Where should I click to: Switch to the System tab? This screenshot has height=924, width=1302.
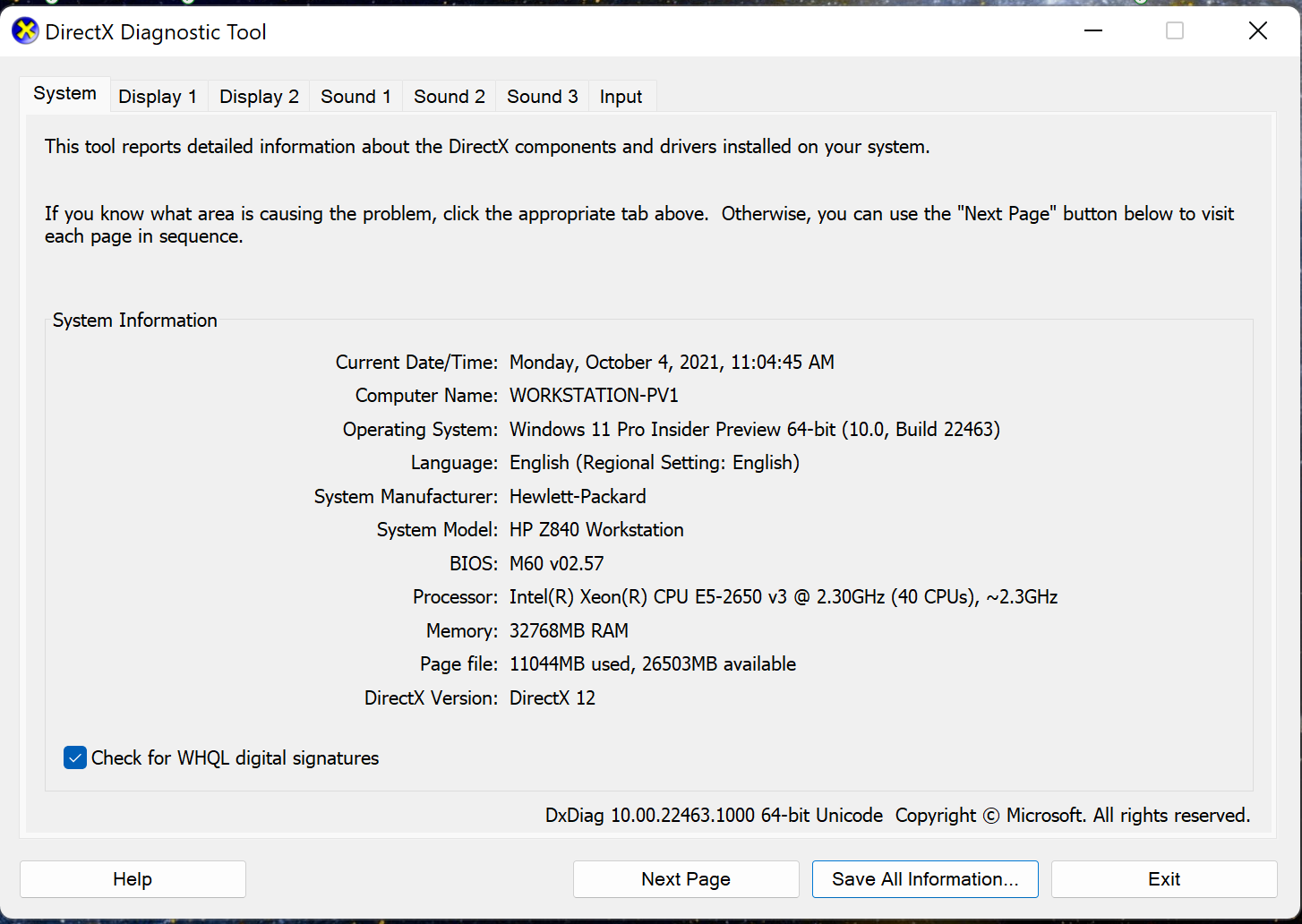click(x=64, y=94)
